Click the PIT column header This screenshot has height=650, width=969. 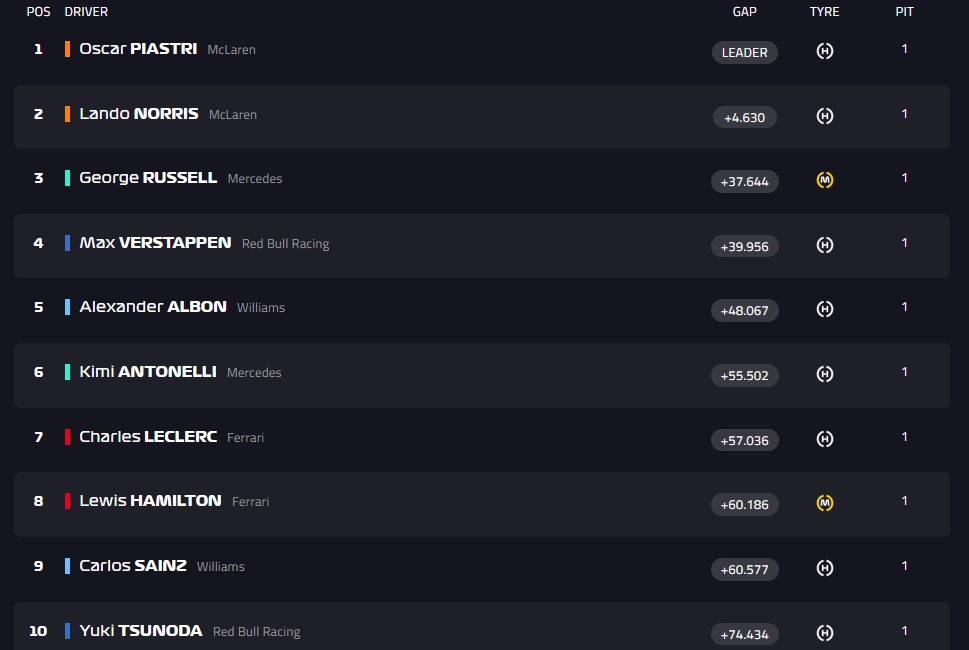(904, 12)
